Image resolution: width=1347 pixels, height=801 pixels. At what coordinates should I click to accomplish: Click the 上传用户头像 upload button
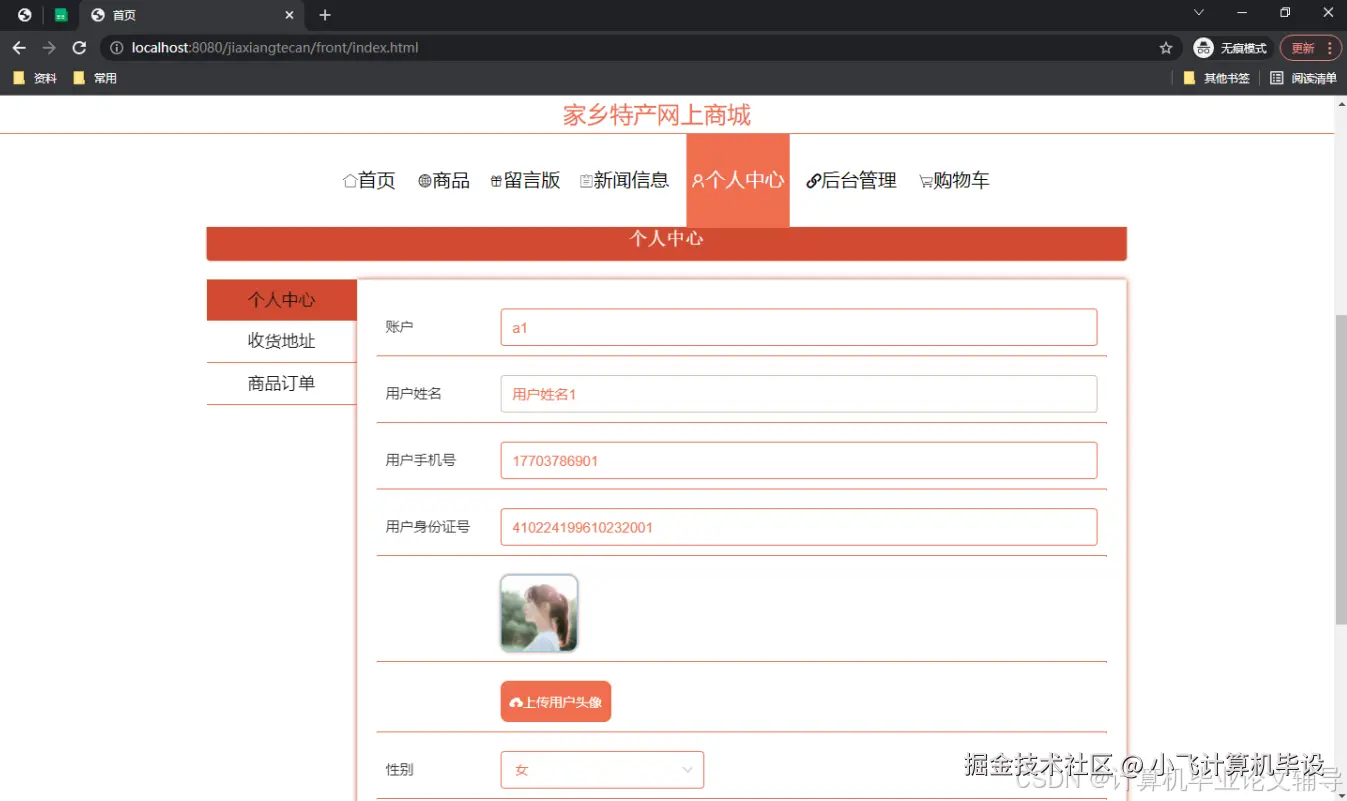tap(555, 701)
